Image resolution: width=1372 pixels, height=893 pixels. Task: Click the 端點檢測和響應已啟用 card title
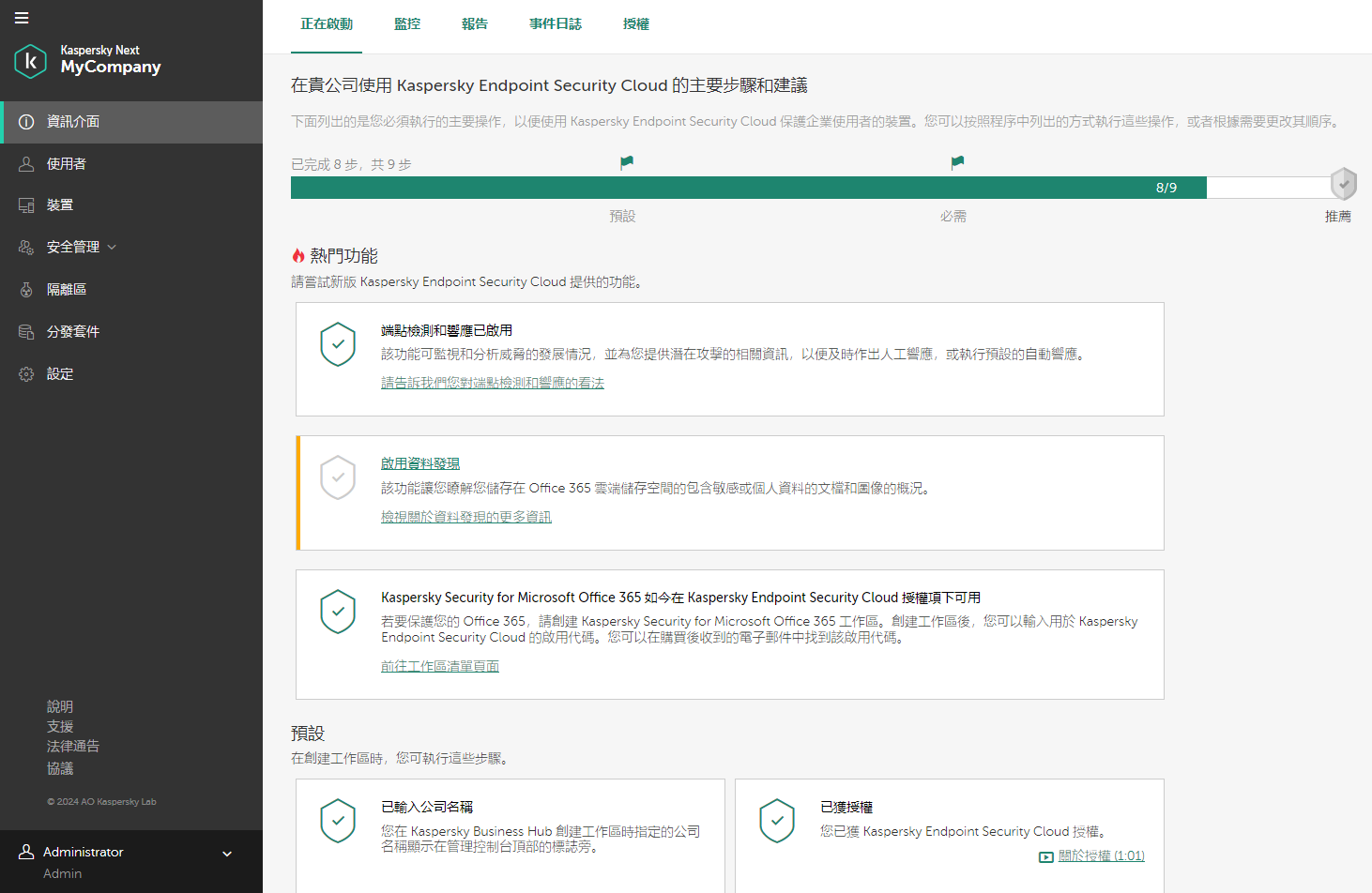(x=447, y=330)
